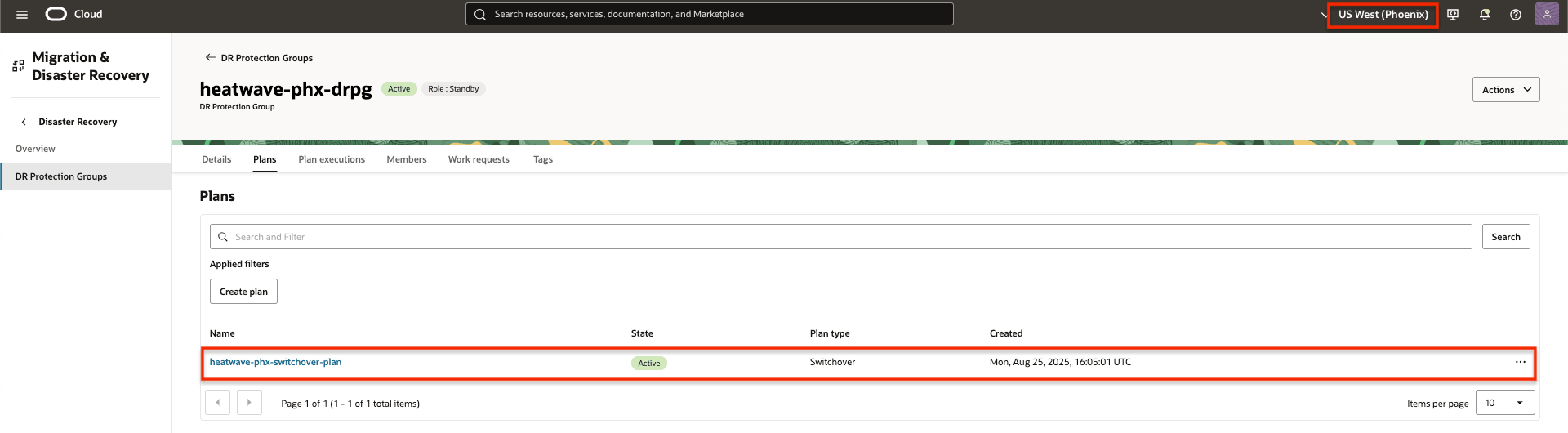Click the Search button beside the filter

click(x=1506, y=237)
